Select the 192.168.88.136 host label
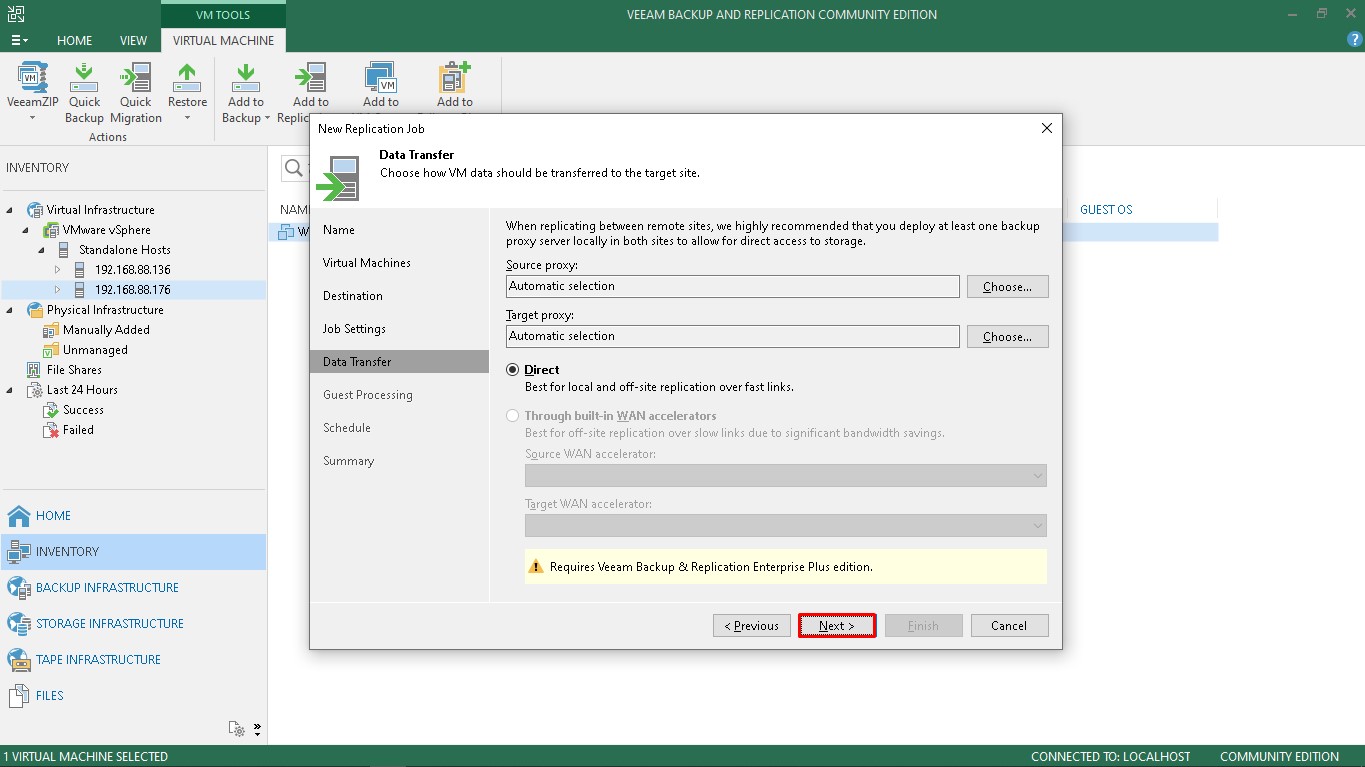Viewport: 1365px width, 767px height. tap(133, 270)
